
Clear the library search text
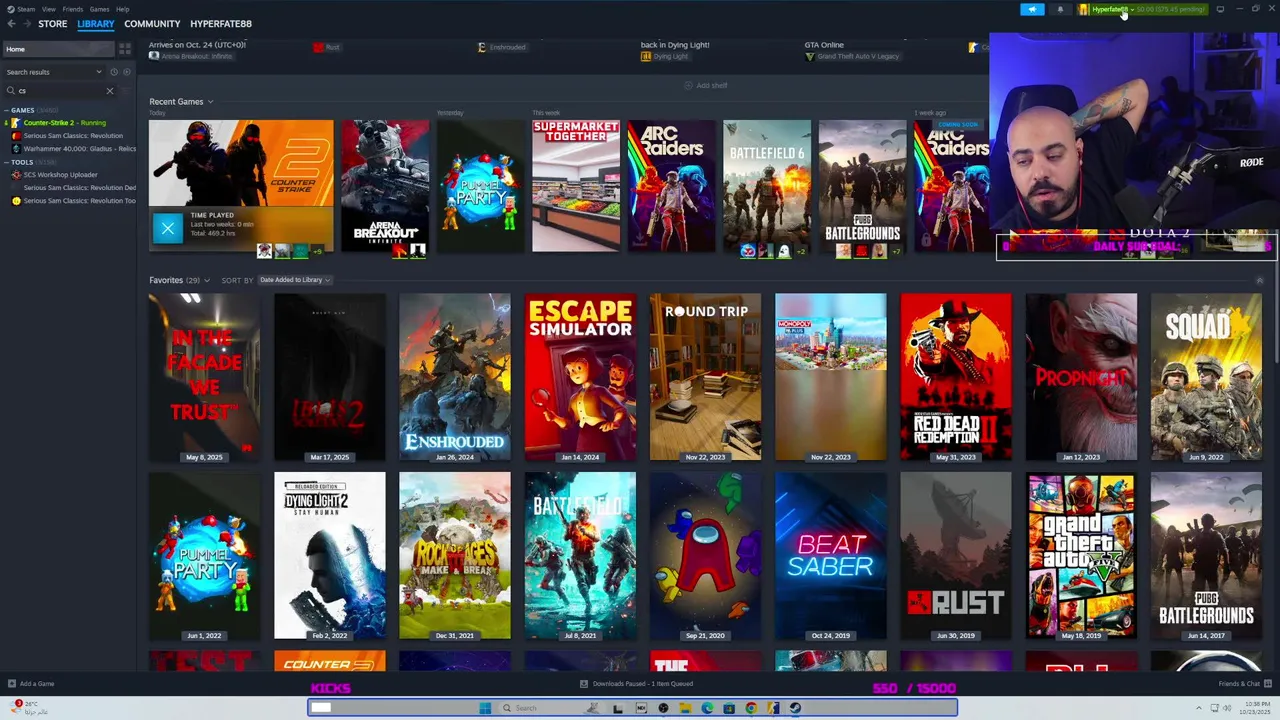tap(110, 91)
